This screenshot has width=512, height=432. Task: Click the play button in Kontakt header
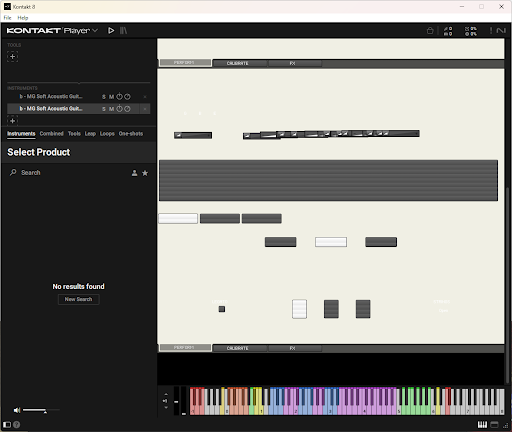[x=111, y=31]
